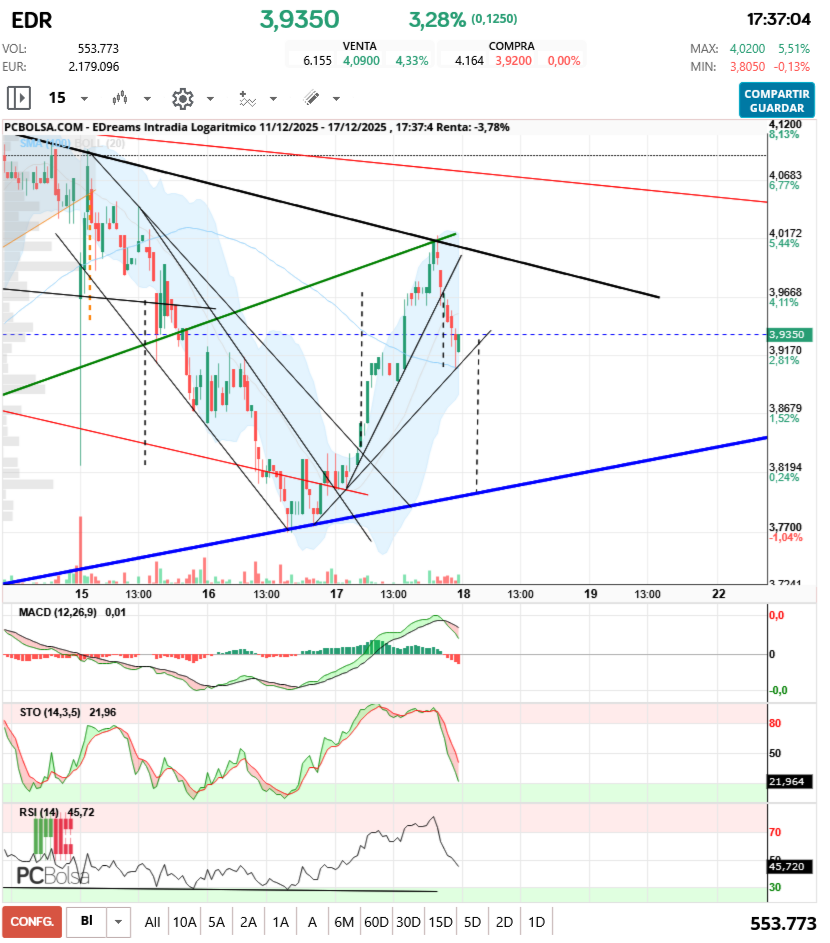Select the 60D time range
This screenshot has width=830, height=943.
[377, 922]
